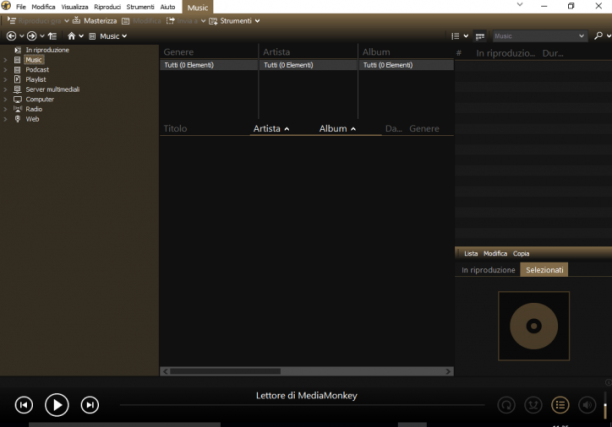
Task: Expand the Music tree node arrow
Action: tap(5, 60)
